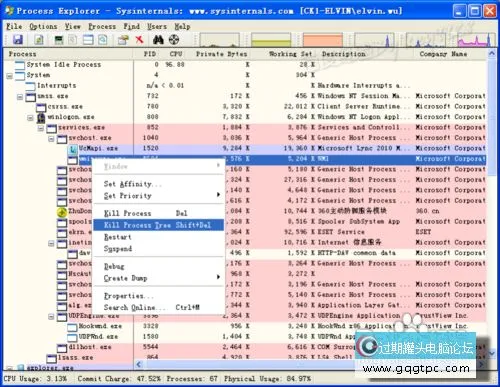Viewport: 500px width, 387px height.
Task: Collapse the UDPEngine.exe tree node
Action: (51, 317)
